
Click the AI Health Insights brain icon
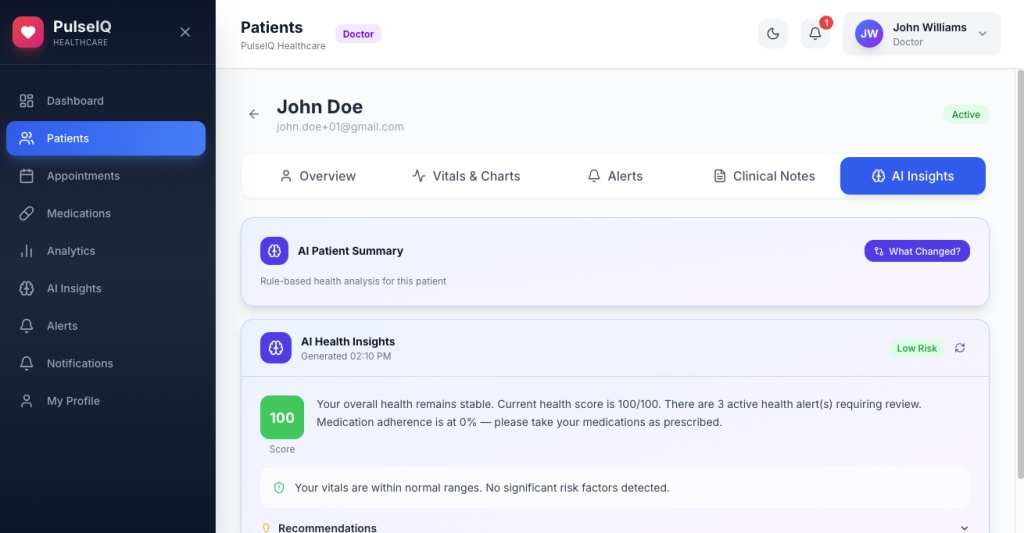coord(276,348)
